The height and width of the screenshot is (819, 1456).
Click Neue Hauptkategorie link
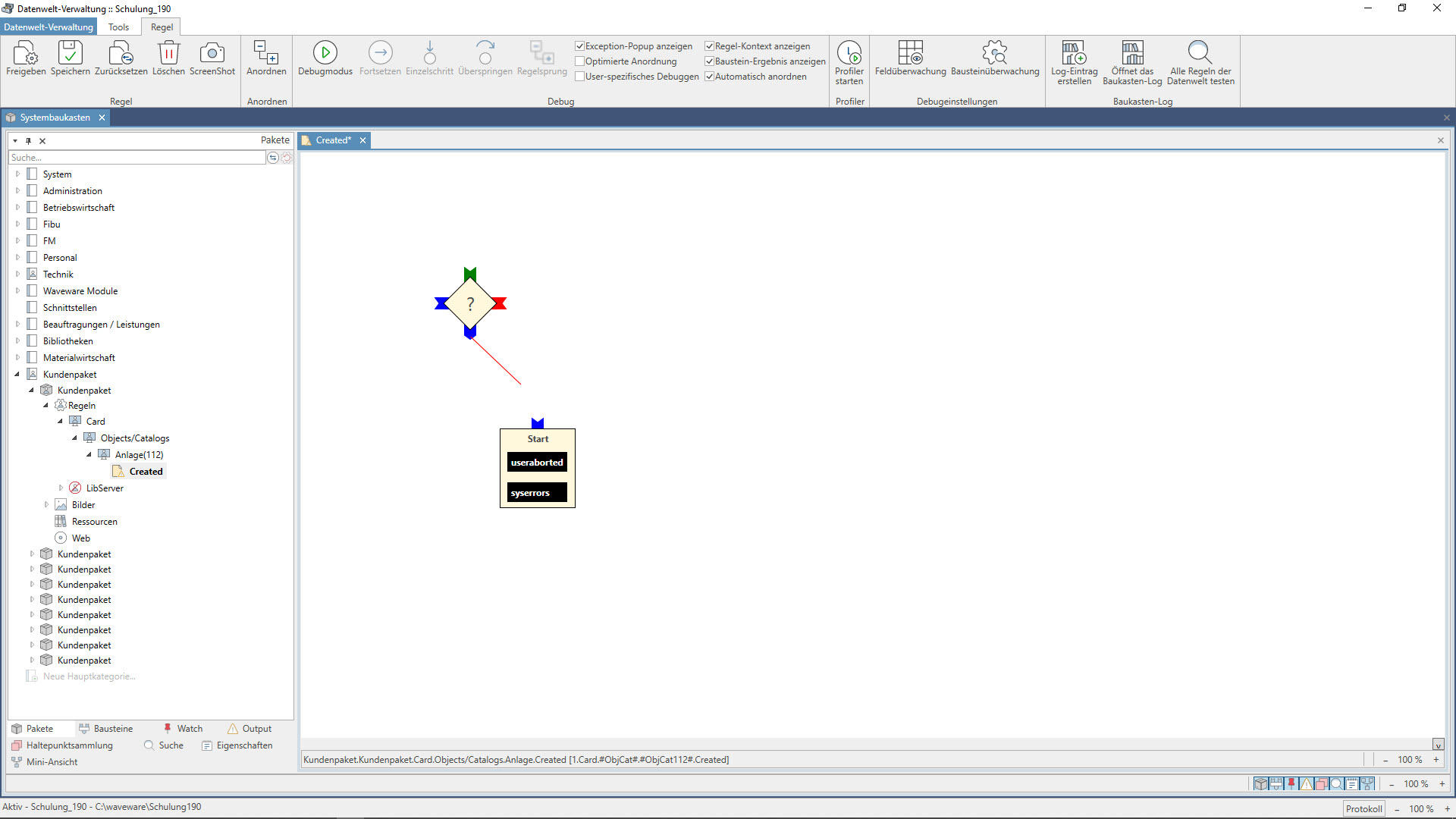click(89, 676)
